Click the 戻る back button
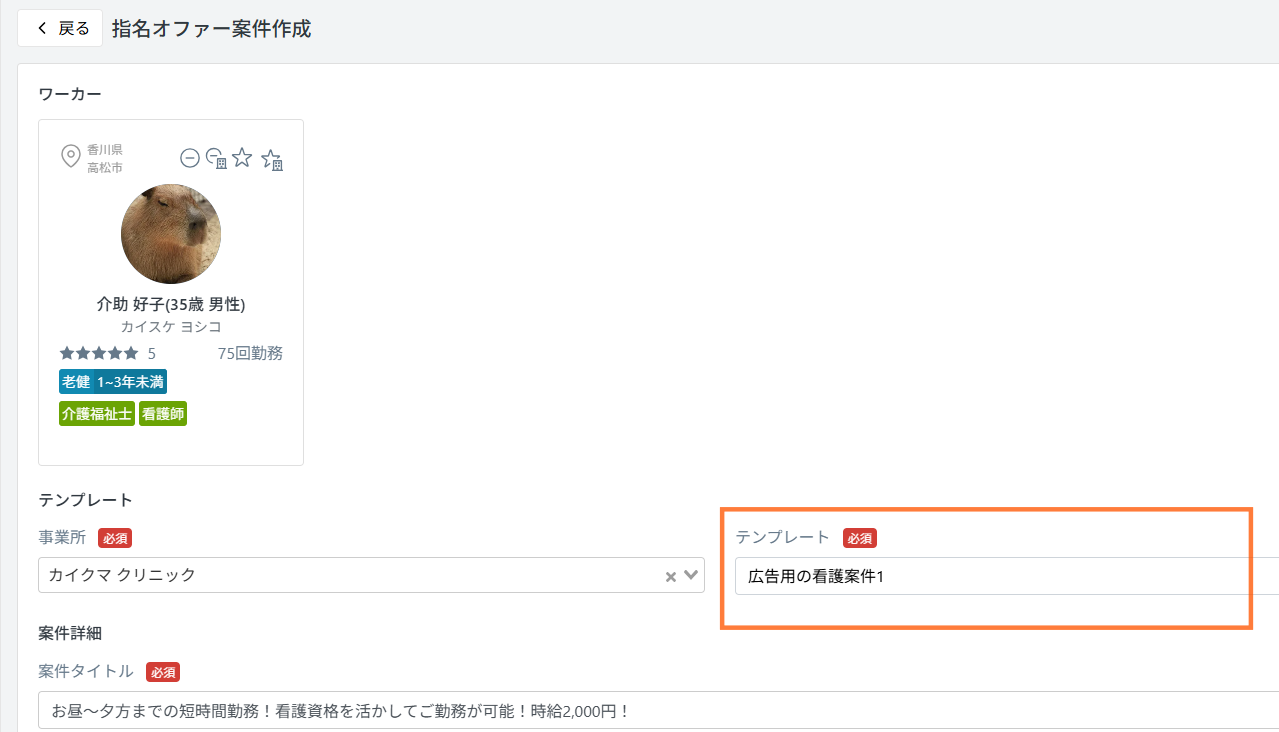Screen dimensions: 1279x732 (60, 29)
